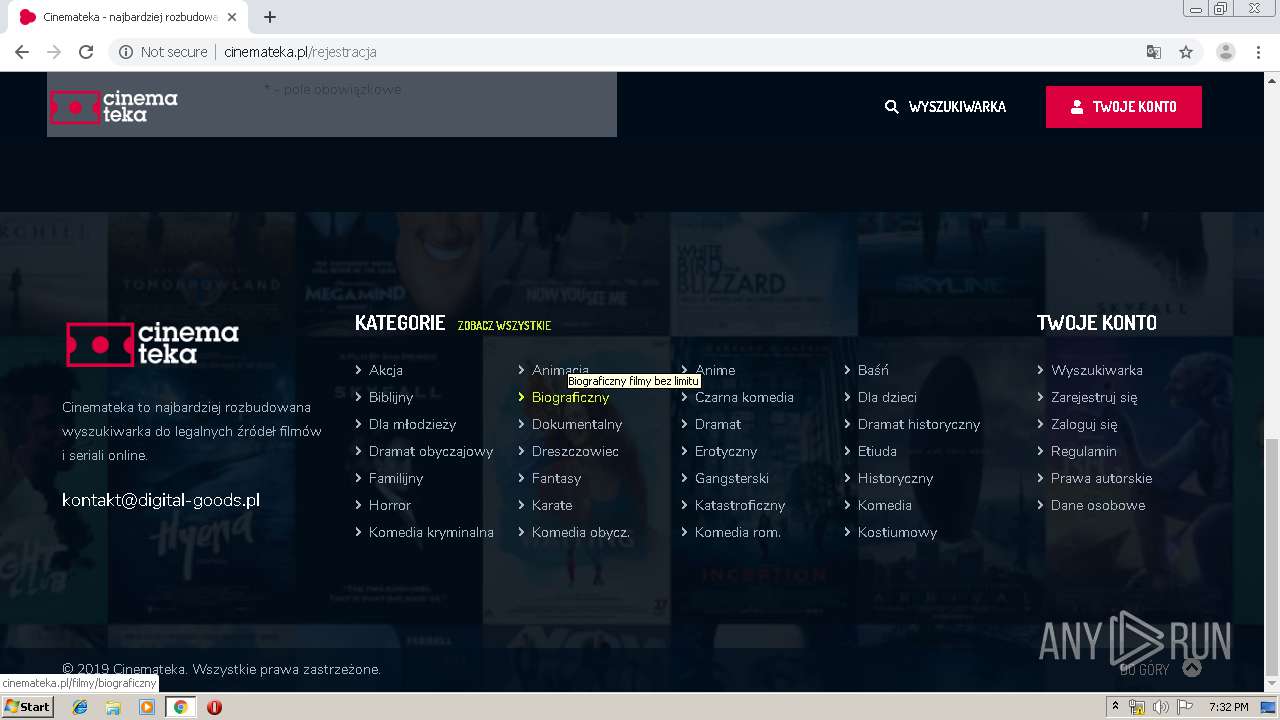Open Prawa autorskie link
The height and width of the screenshot is (720, 1280).
click(x=1101, y=478)
